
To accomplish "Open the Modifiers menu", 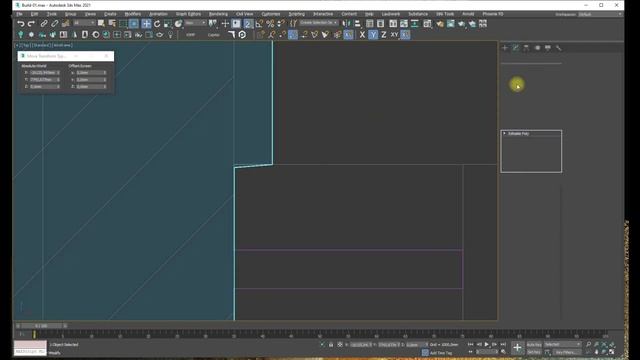I will tap(133, 14).
